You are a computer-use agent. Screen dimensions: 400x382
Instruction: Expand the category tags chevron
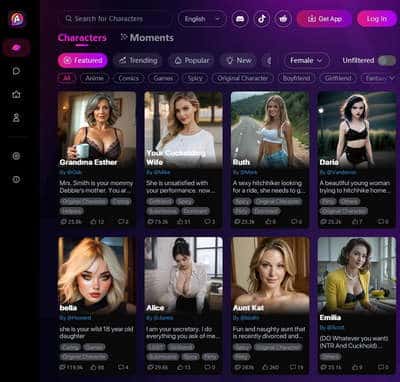pos(392,78)
